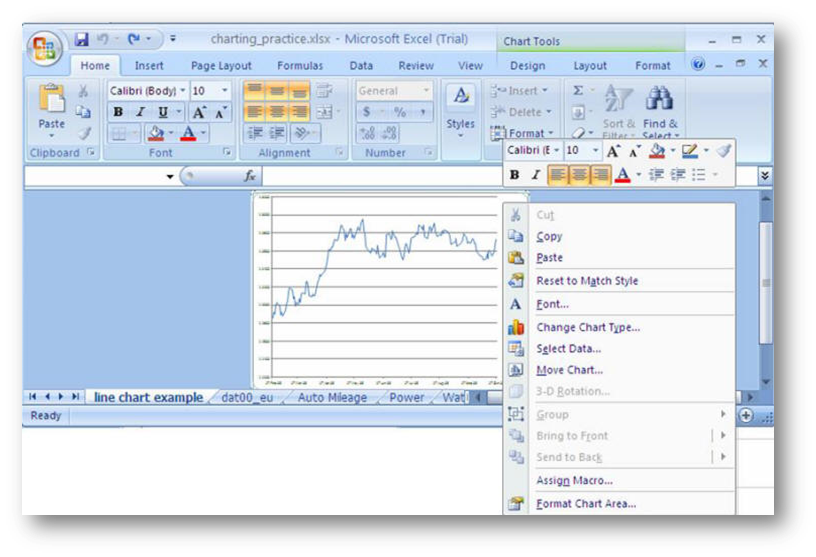816x557 pixels.
Task: Open the Auto Mileage worksheet tab
Action: point(332,398)
